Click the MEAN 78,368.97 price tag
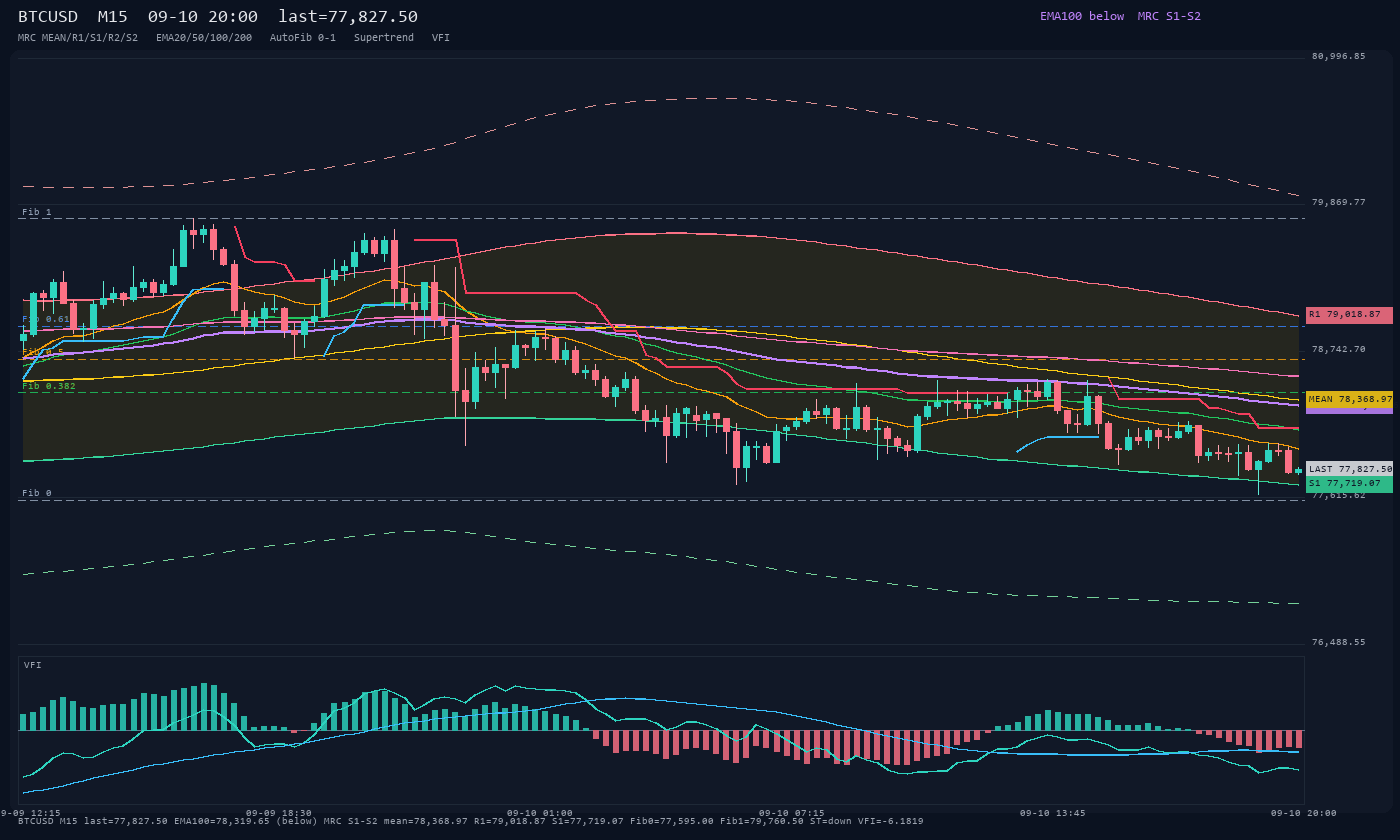The height and width of the screenshot is (840, 1400). point(1349,399)
